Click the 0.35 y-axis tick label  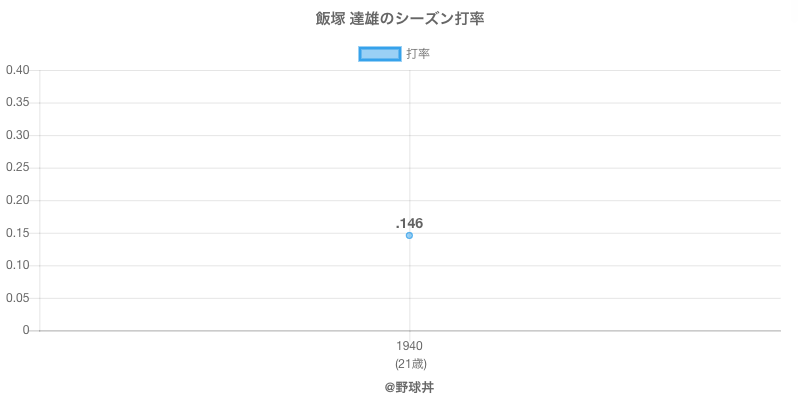17,103
